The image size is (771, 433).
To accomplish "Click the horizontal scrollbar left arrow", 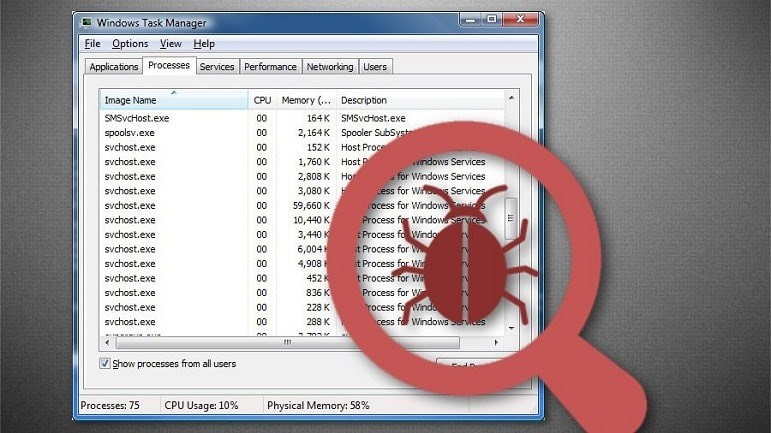I will click(x=107, y=342).
